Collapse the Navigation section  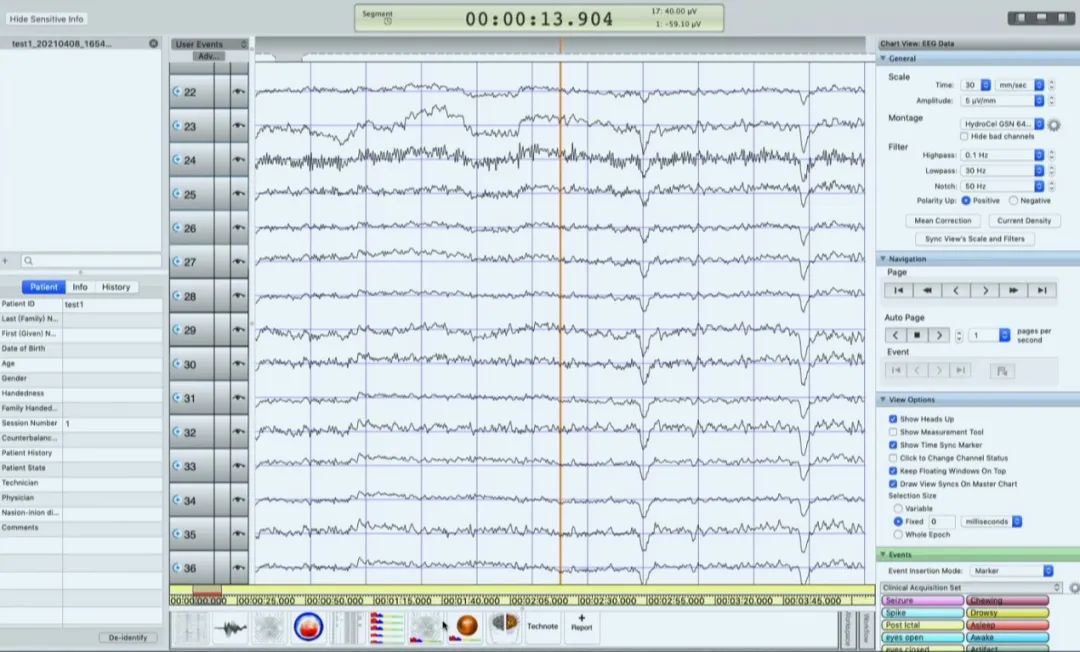883,259
